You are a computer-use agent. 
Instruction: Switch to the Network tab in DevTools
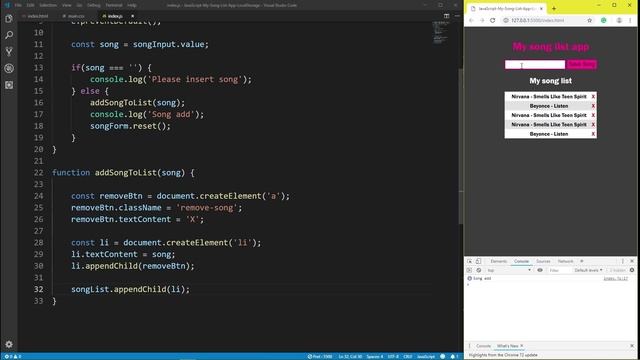(x=565, y=261)
